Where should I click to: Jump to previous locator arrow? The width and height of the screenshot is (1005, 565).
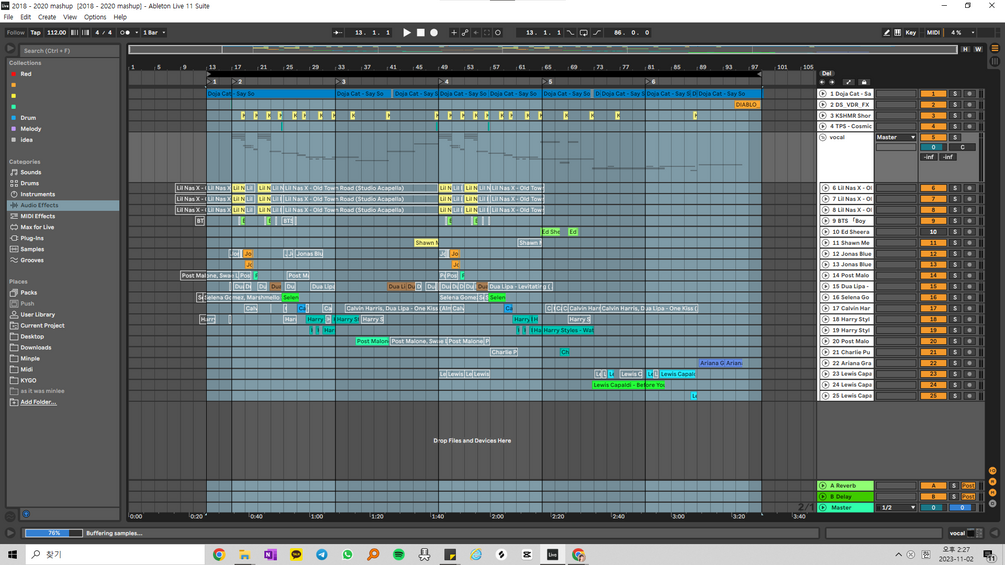click(x=823, y=82)
